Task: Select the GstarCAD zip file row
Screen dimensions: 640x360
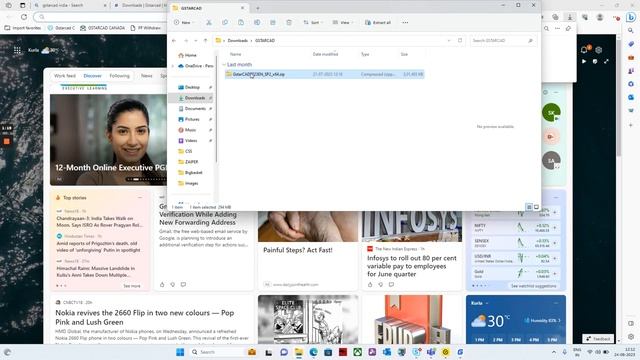Action: point(324,74)
